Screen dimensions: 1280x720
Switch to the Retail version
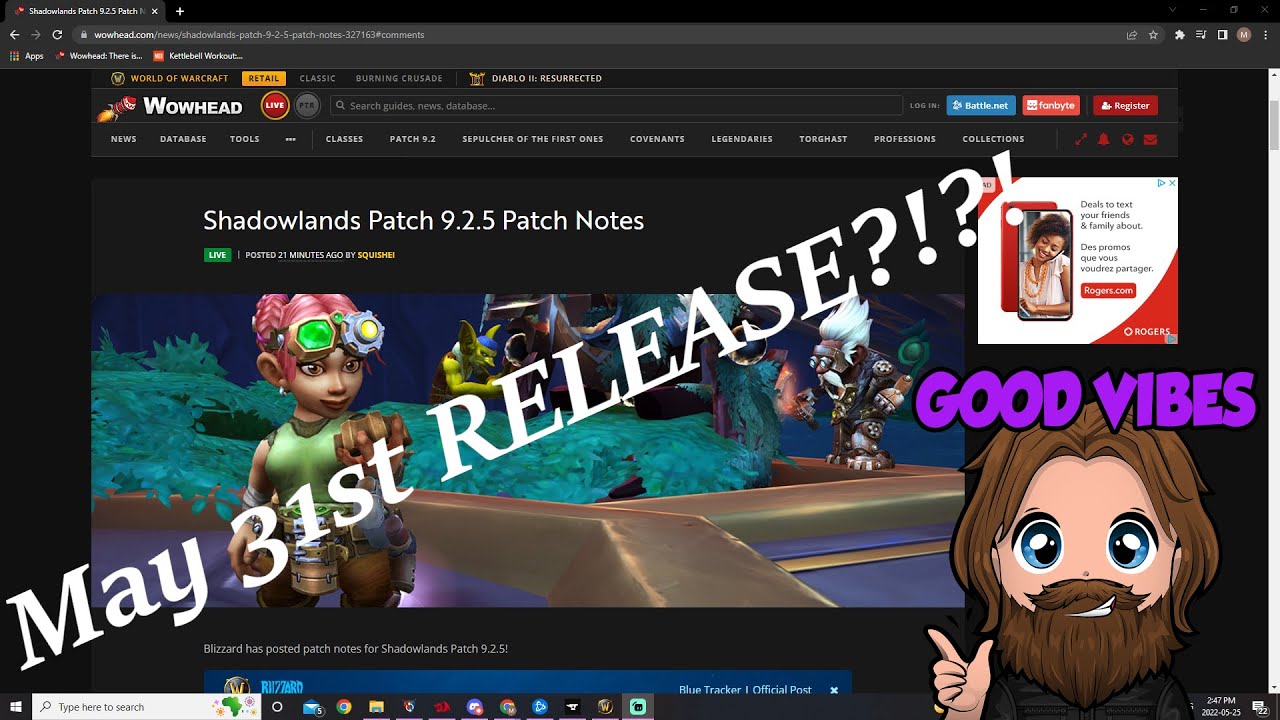264,78
